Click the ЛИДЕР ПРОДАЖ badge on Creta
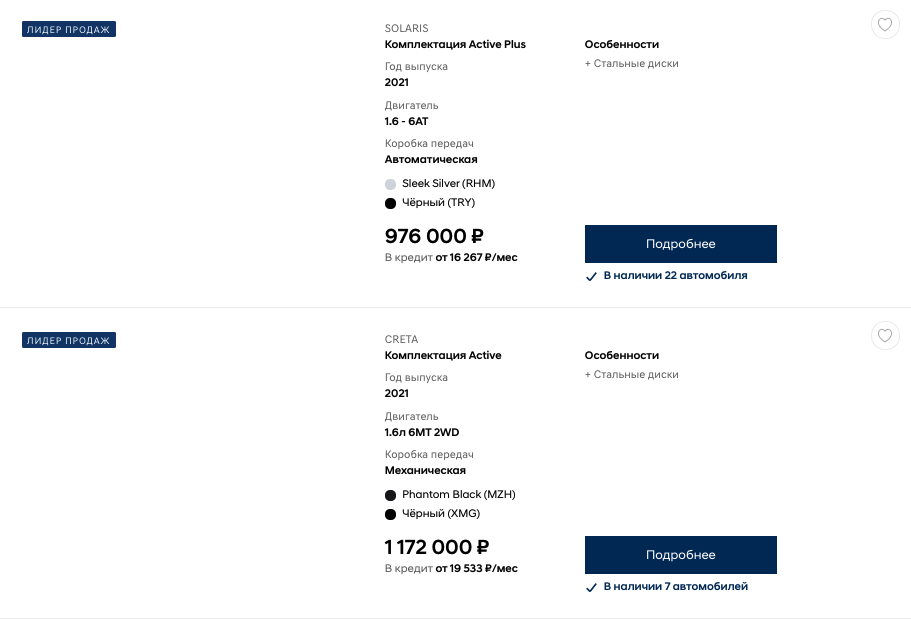 pos(69,340)
